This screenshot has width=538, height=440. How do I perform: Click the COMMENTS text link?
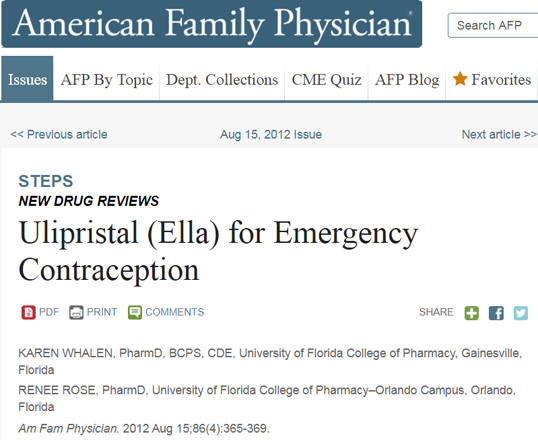(175, 312)
